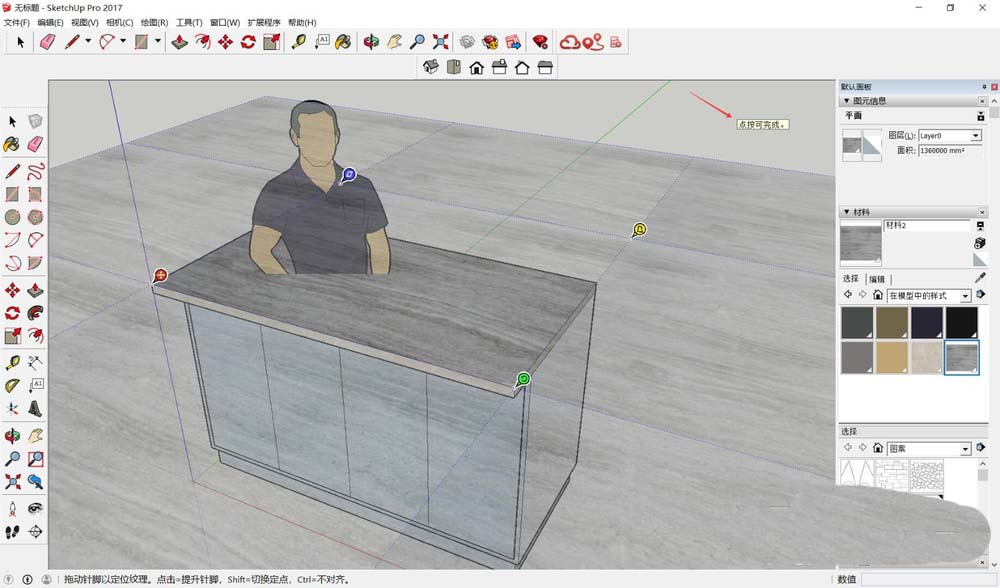Select the Push/Pull tool in top toolbar
Image resolution: width=1000 pixels, height=588 pixels.
pos(180,42)
